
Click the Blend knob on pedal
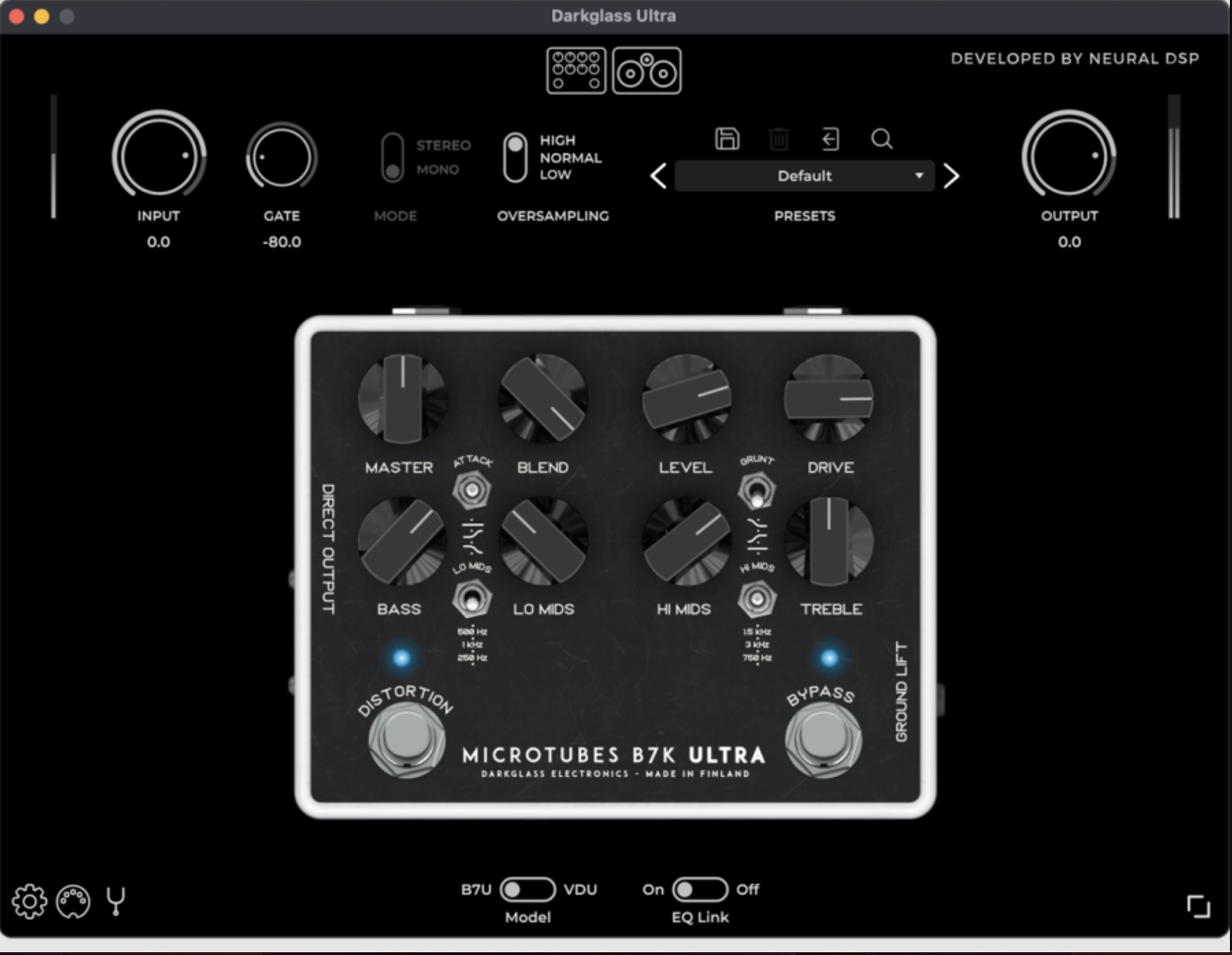pos(543,398)
